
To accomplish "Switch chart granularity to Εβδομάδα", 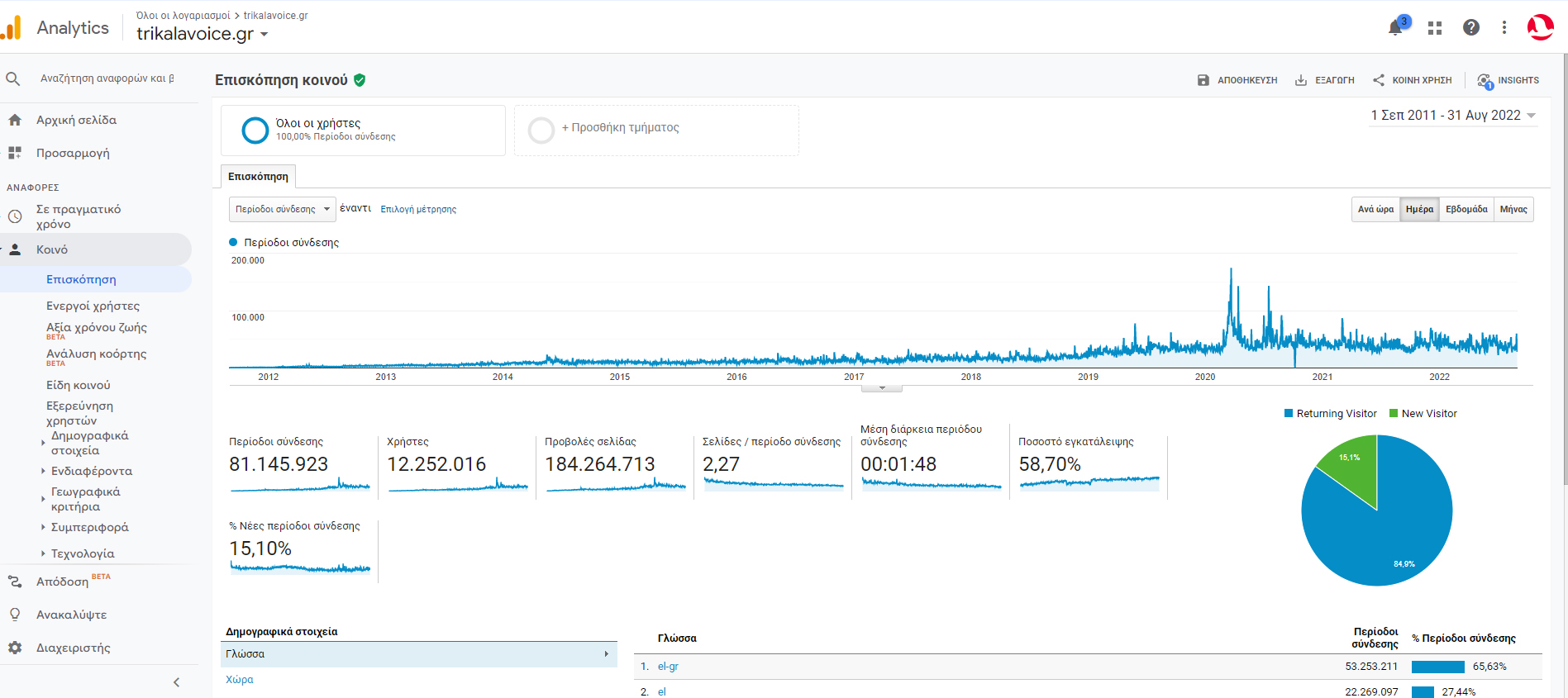I will tap(1466, 209).
